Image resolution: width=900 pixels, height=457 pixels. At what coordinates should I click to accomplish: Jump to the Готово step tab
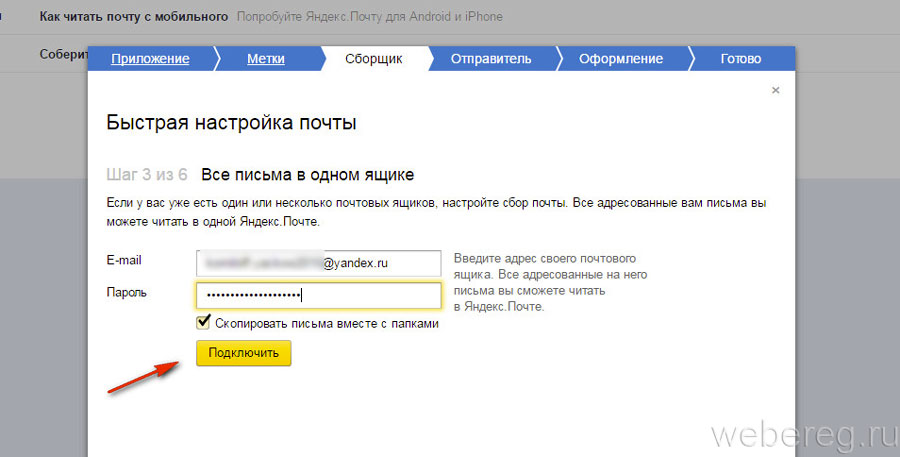pos(740,59)
